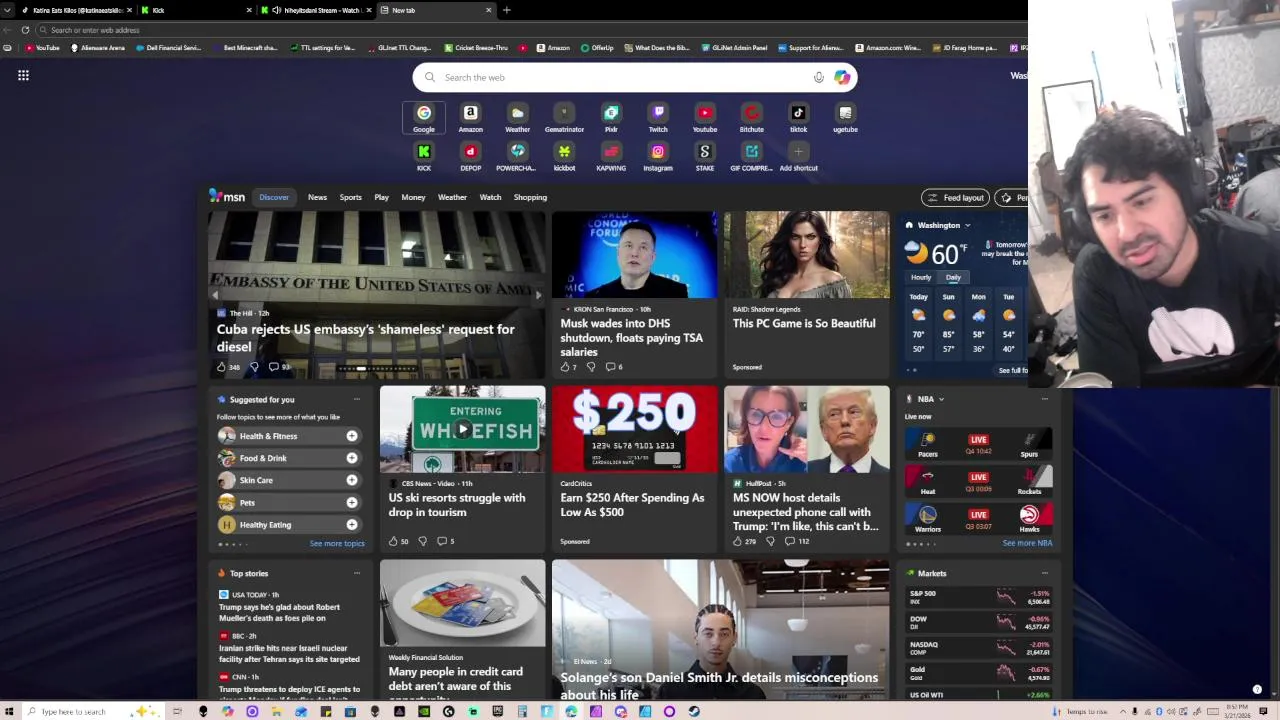1280x720 pixels.
Task: Switch to the Kick browser tab
Action: tap(195, 10)
